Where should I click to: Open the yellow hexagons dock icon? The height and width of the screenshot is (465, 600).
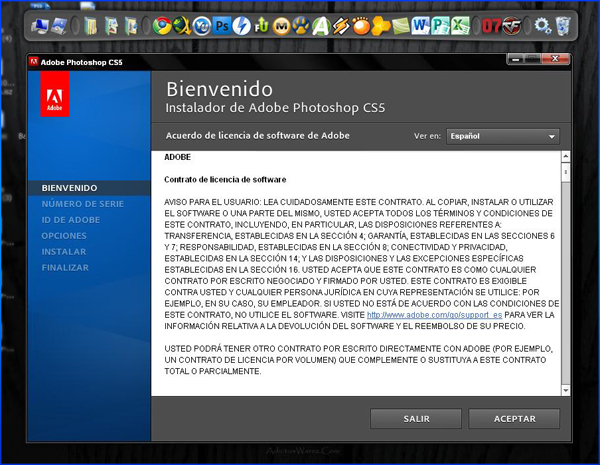click(381, 26)
